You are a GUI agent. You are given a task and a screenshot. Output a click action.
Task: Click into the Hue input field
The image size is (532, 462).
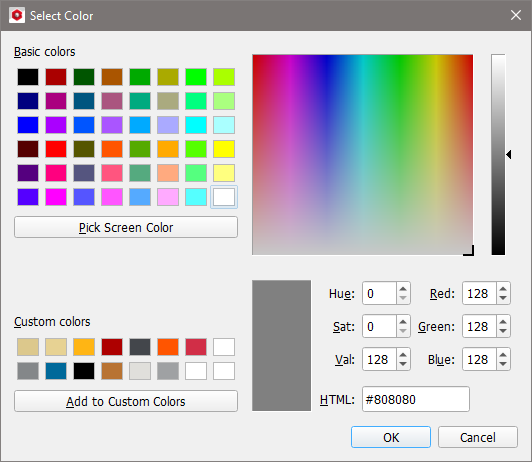[x=379, y=293]
